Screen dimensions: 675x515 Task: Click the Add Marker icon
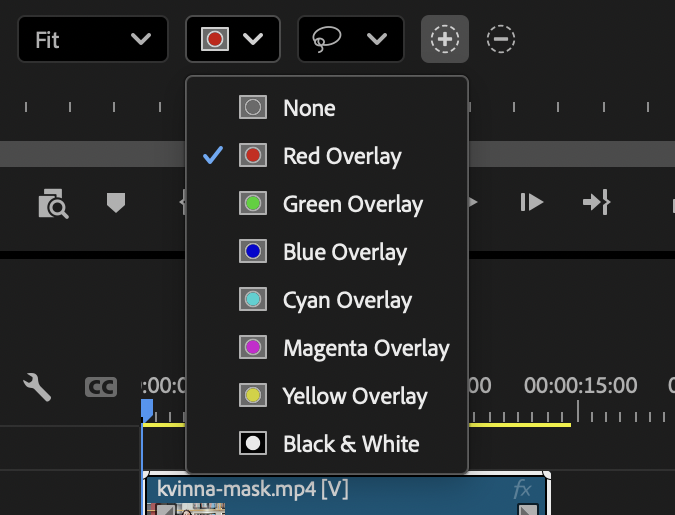116,202
